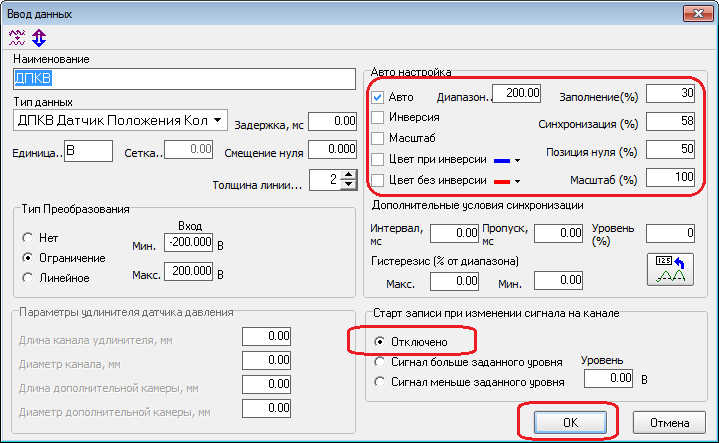Screen dimensions: 719x443
Task: Click the Мин. input field with -200.000
Action: tap(188, 242)
